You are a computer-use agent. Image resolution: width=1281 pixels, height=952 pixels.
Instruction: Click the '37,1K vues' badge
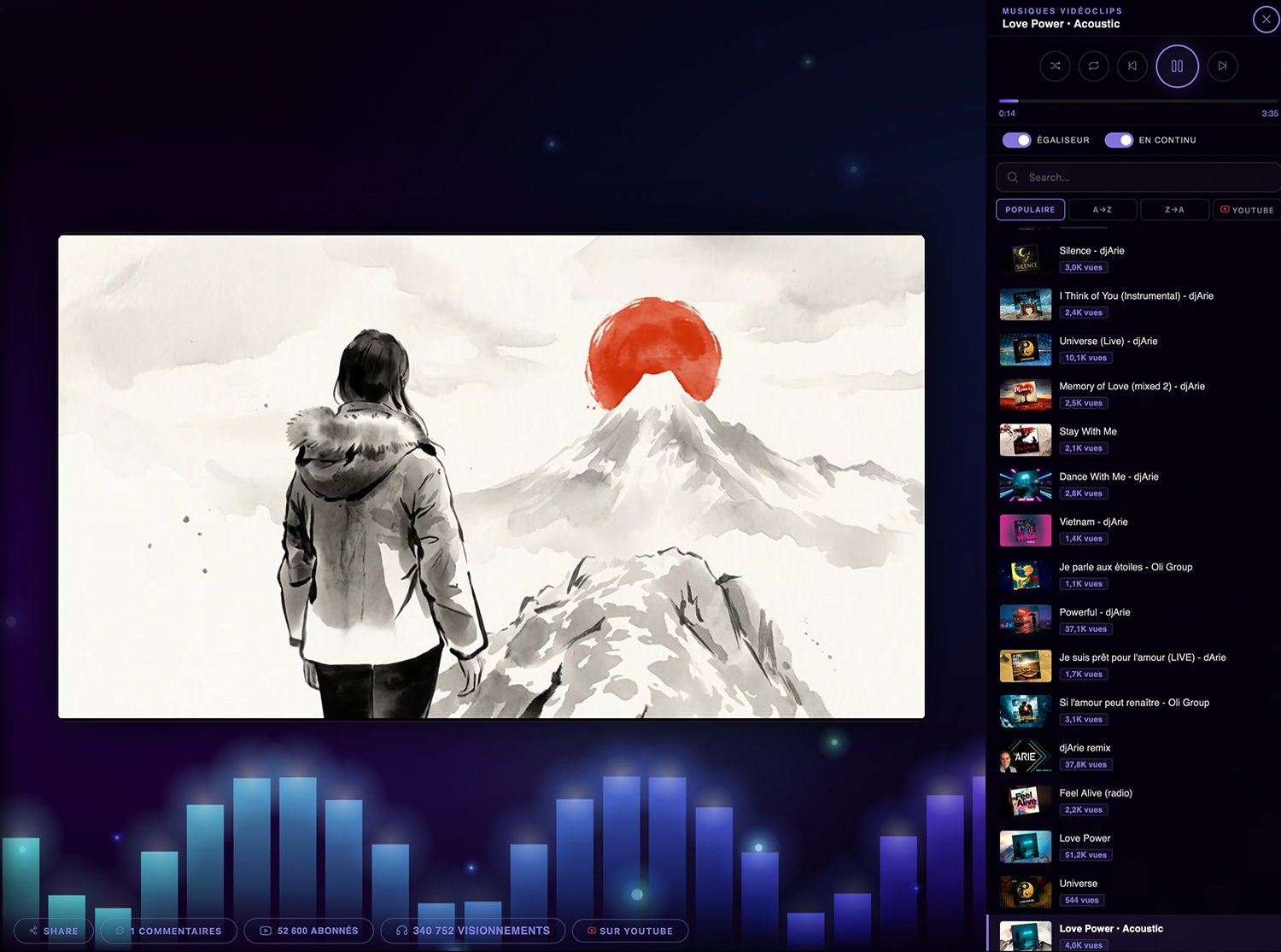coord(1085,629)
